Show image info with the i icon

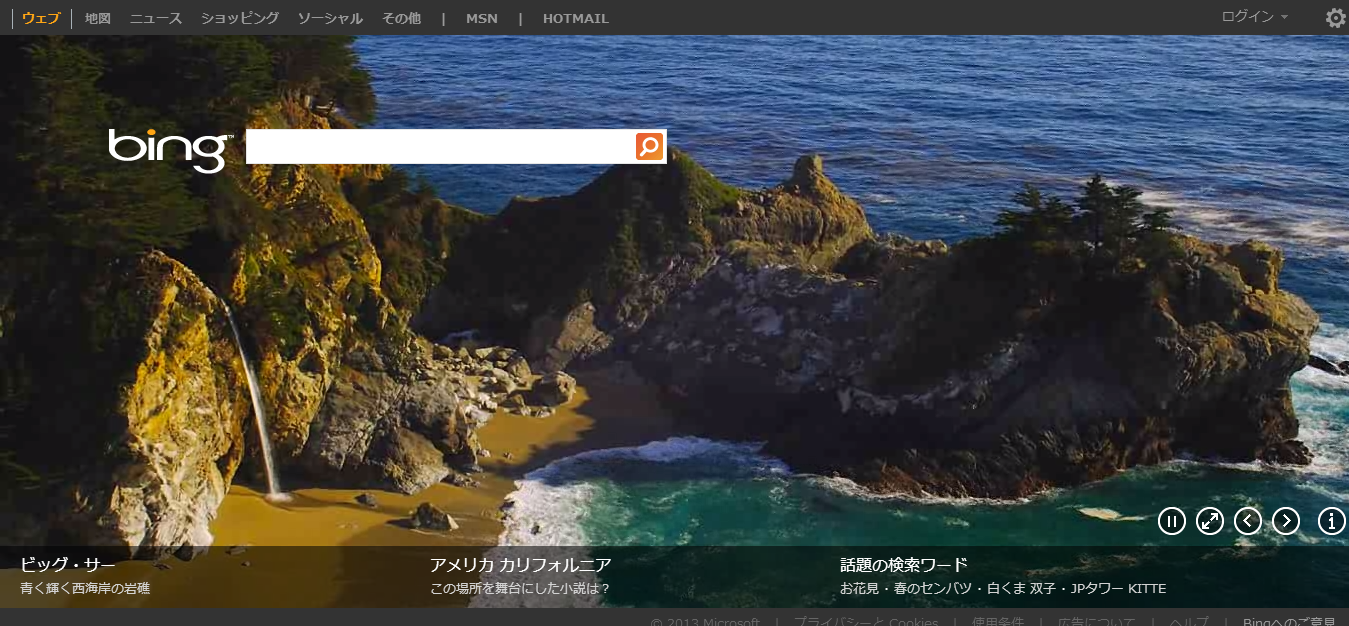click(1332, 521)
